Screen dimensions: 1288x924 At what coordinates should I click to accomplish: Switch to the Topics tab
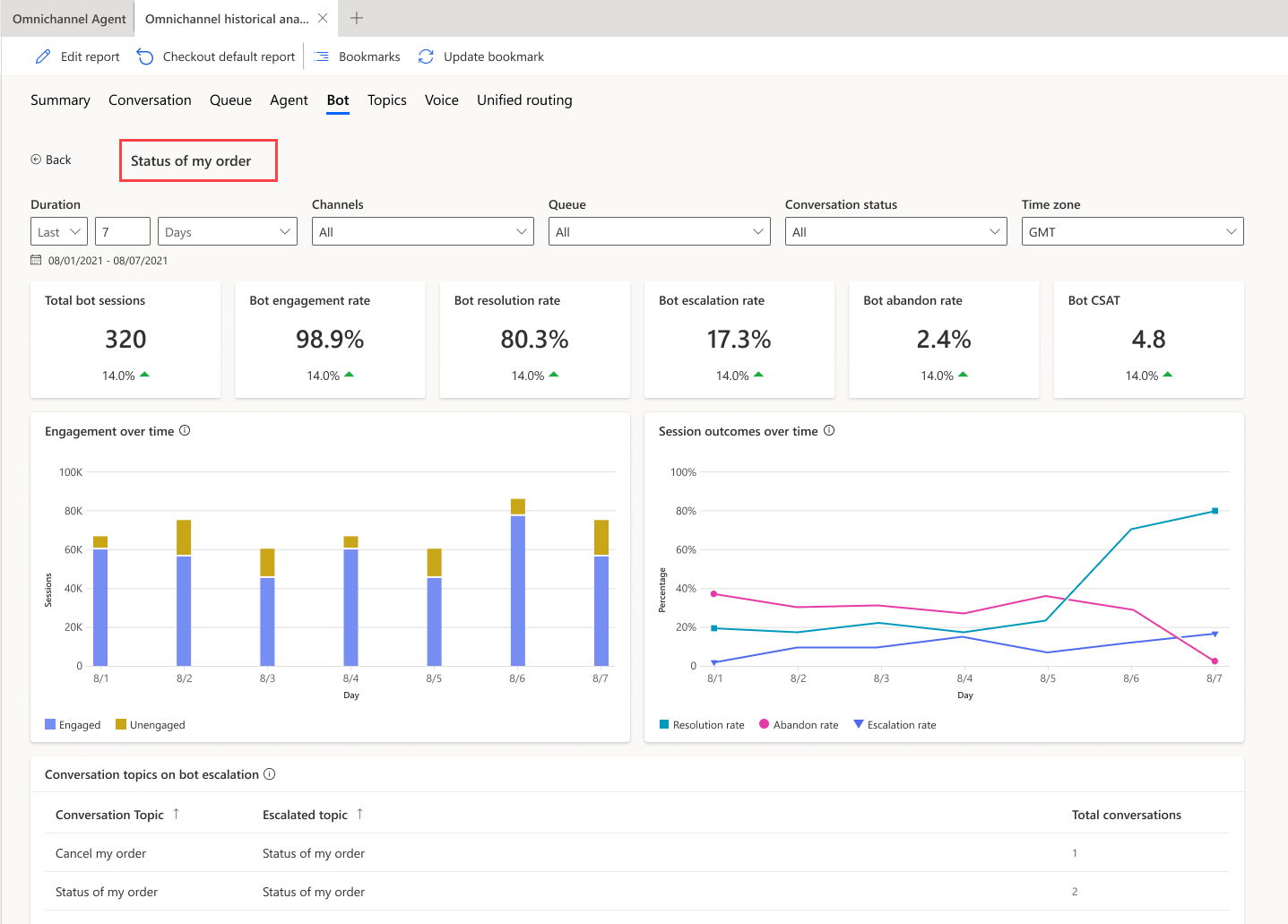coord(387,100)
